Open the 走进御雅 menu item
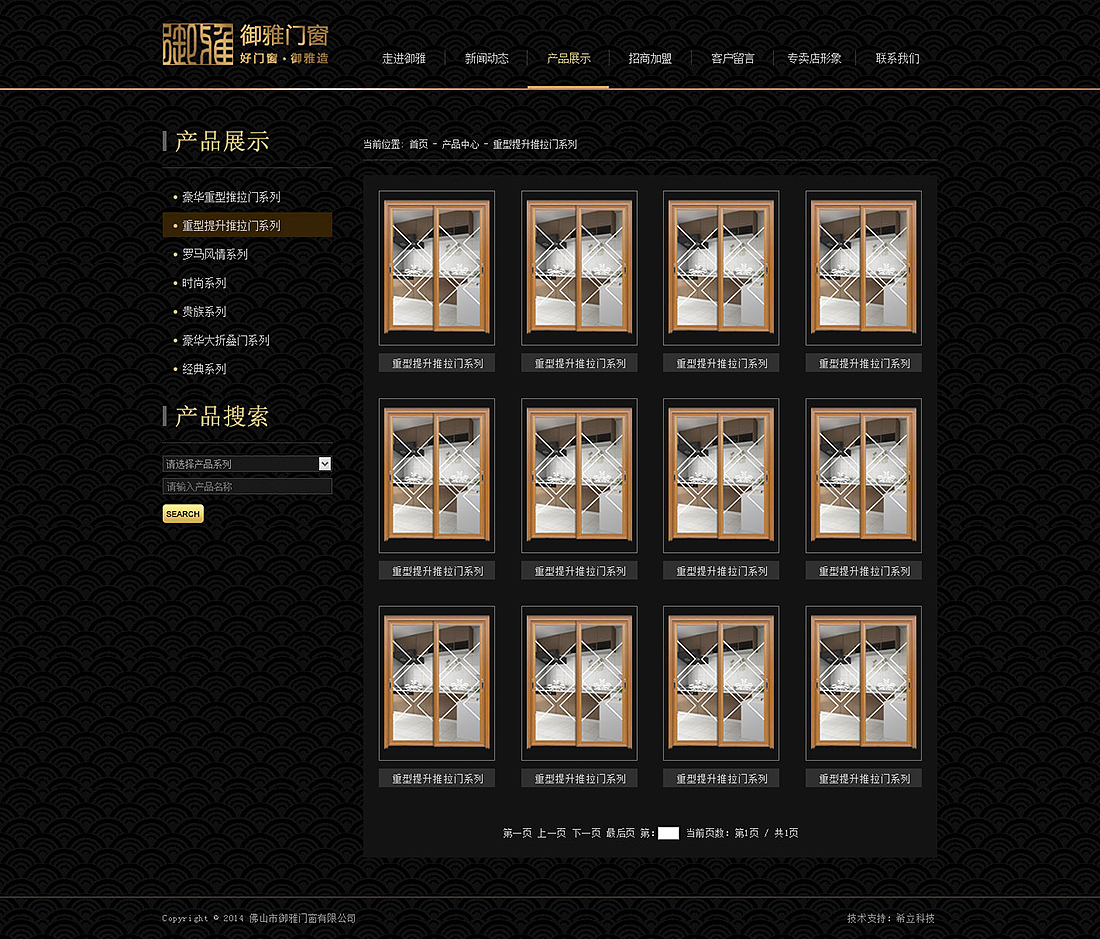The height and width of the screenshot is (939, 1100). [403, 58]
